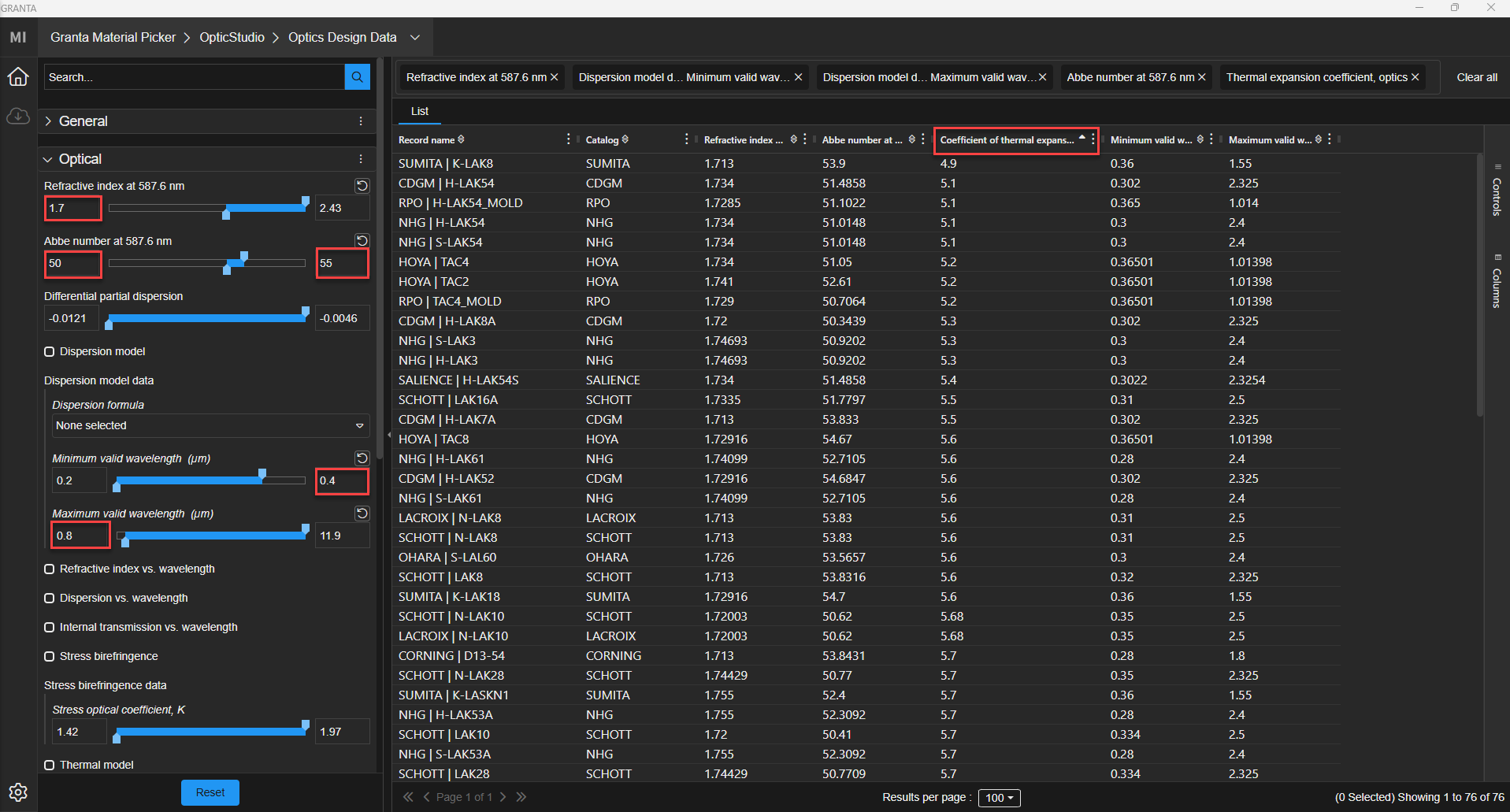
Task: Enable the Stress birefringence checkbox
Action: [50, 657]
